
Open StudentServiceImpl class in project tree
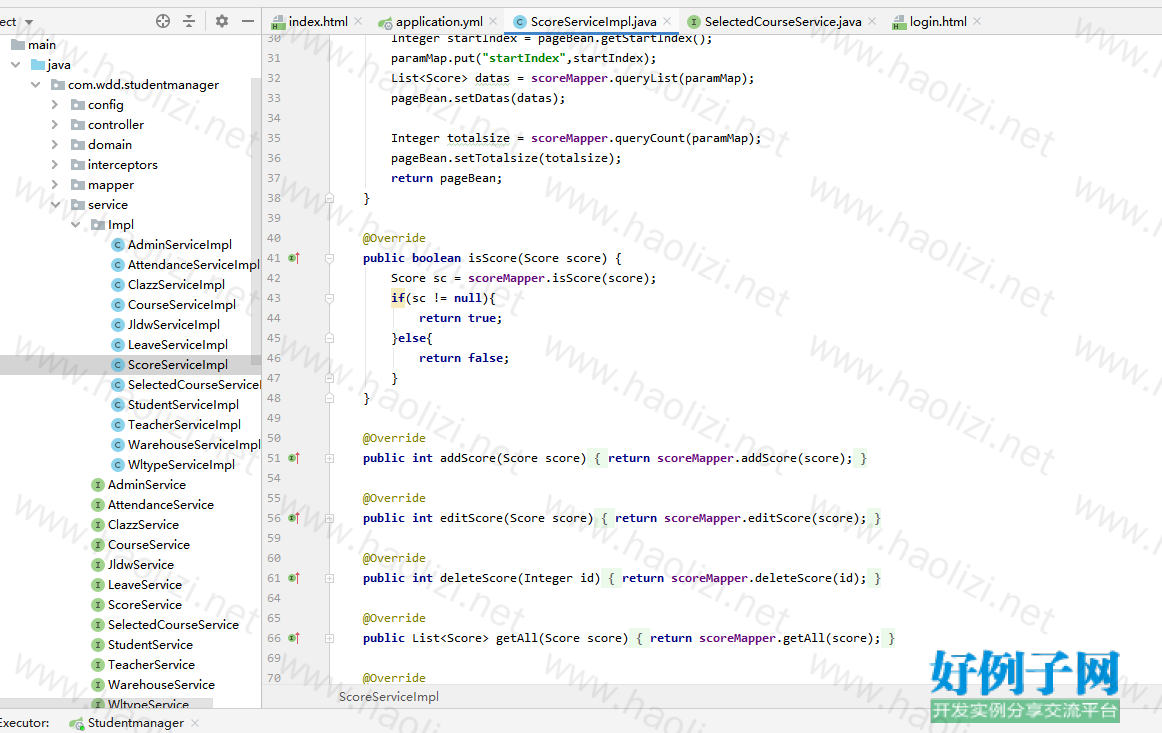(183, 405)
